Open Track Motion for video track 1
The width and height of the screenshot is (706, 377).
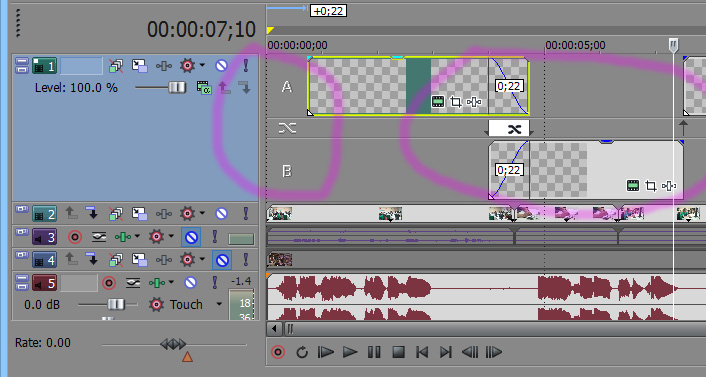(x=139, y=66)
